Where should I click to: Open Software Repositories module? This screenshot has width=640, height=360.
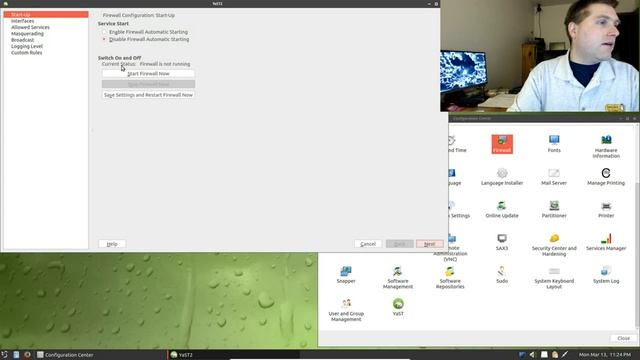click(450, 278)
